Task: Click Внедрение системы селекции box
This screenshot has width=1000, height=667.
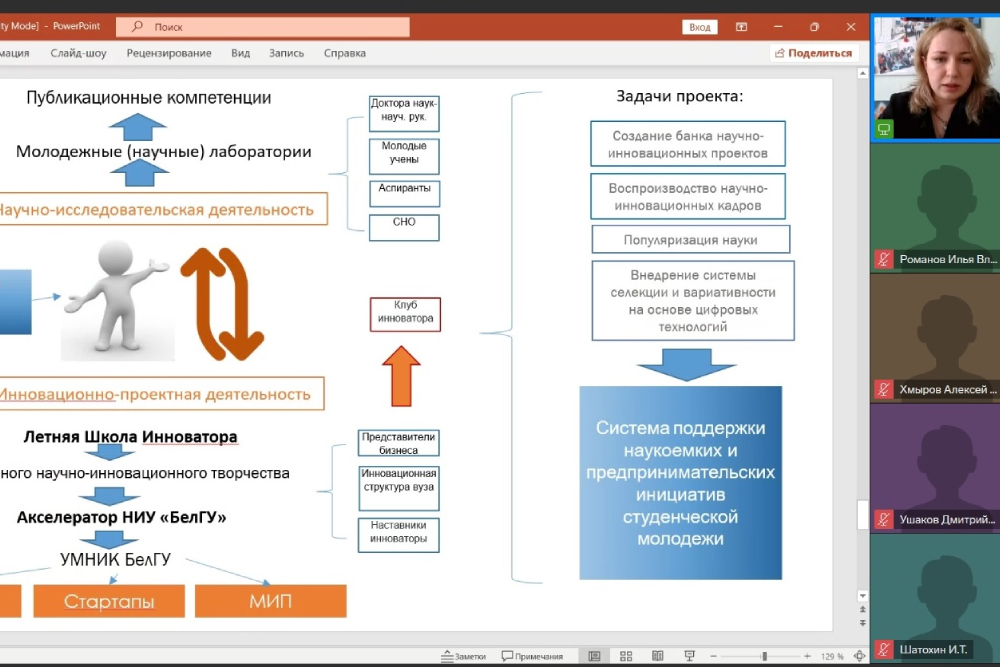Action: pos(693,300)
